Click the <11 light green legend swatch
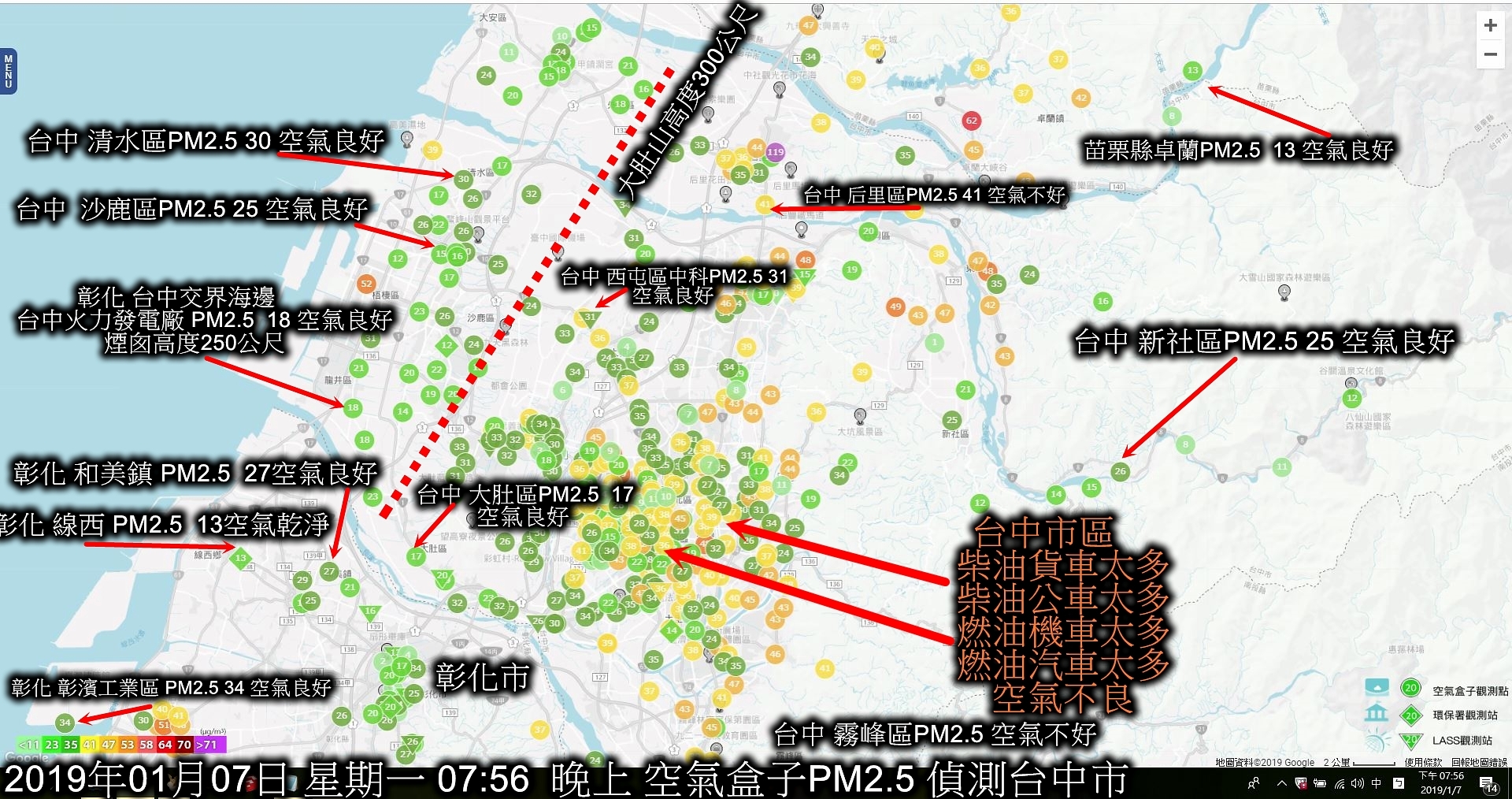Screen dimensions: 1512x799 29,744
